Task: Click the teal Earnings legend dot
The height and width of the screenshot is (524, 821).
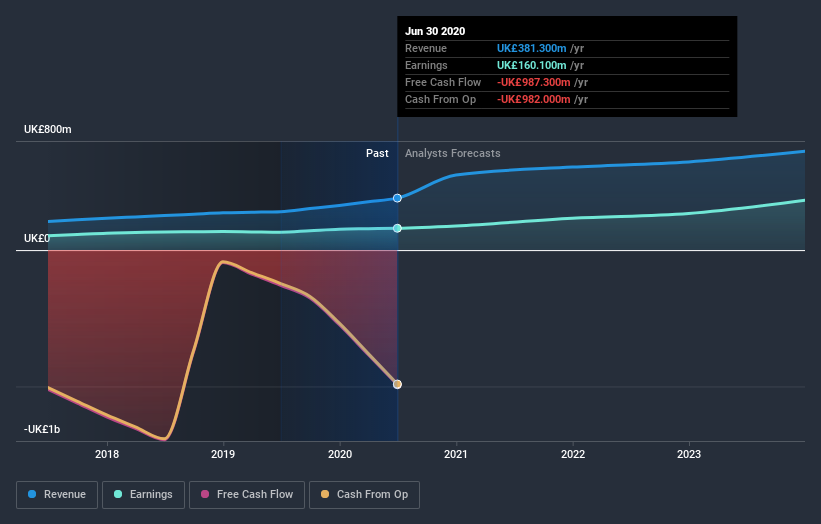Action: click(x=118, y=494)
